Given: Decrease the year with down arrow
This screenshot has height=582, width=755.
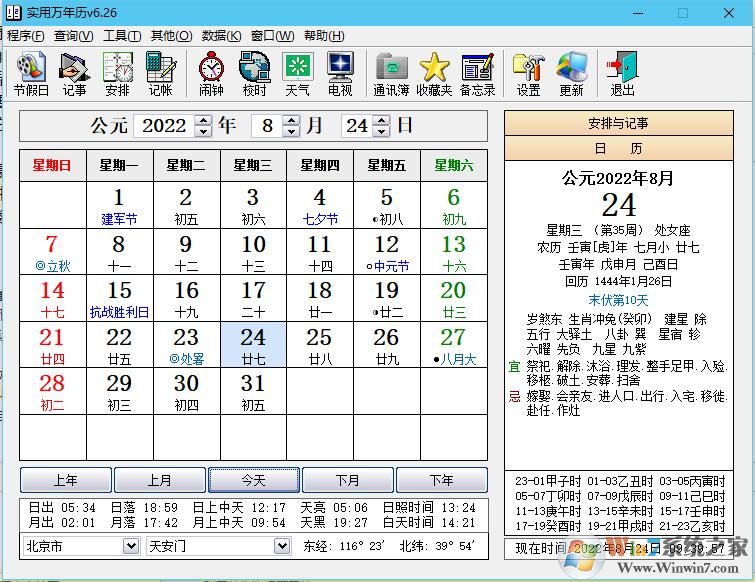Looking at the screenshot, I should click(x=203, y=131).
